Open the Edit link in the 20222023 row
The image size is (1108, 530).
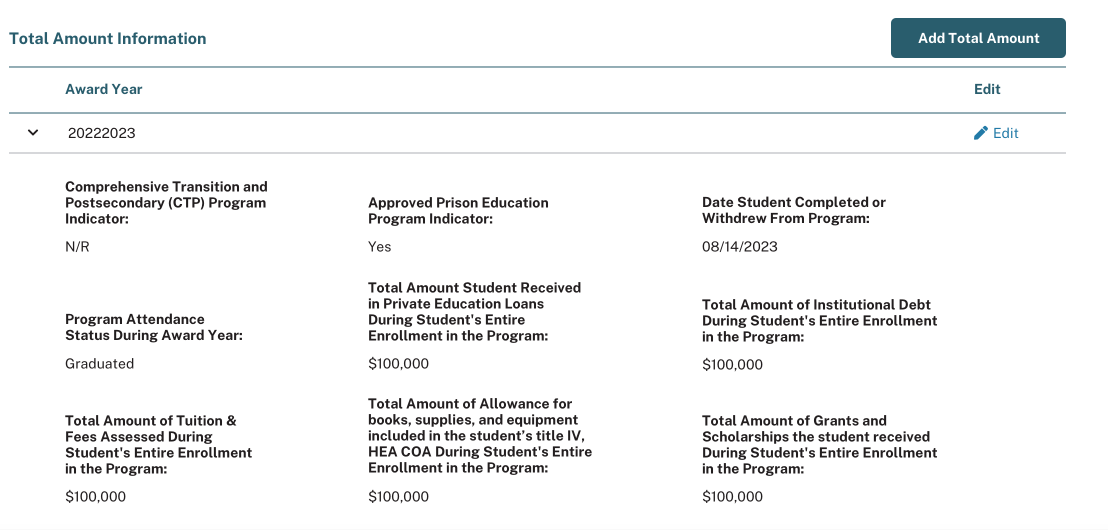tap(1005, 133)
